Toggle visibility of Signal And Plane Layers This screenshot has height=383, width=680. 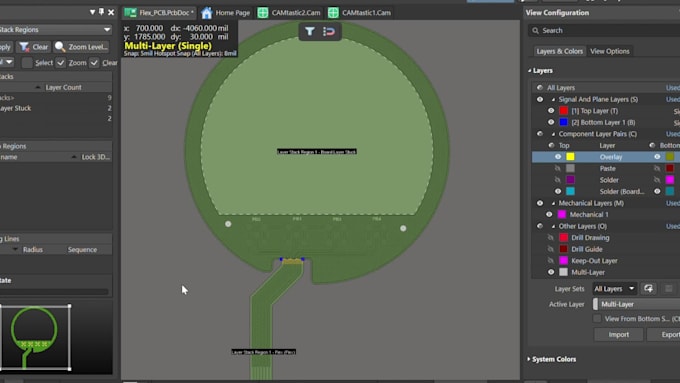click(x=539, y=99)
